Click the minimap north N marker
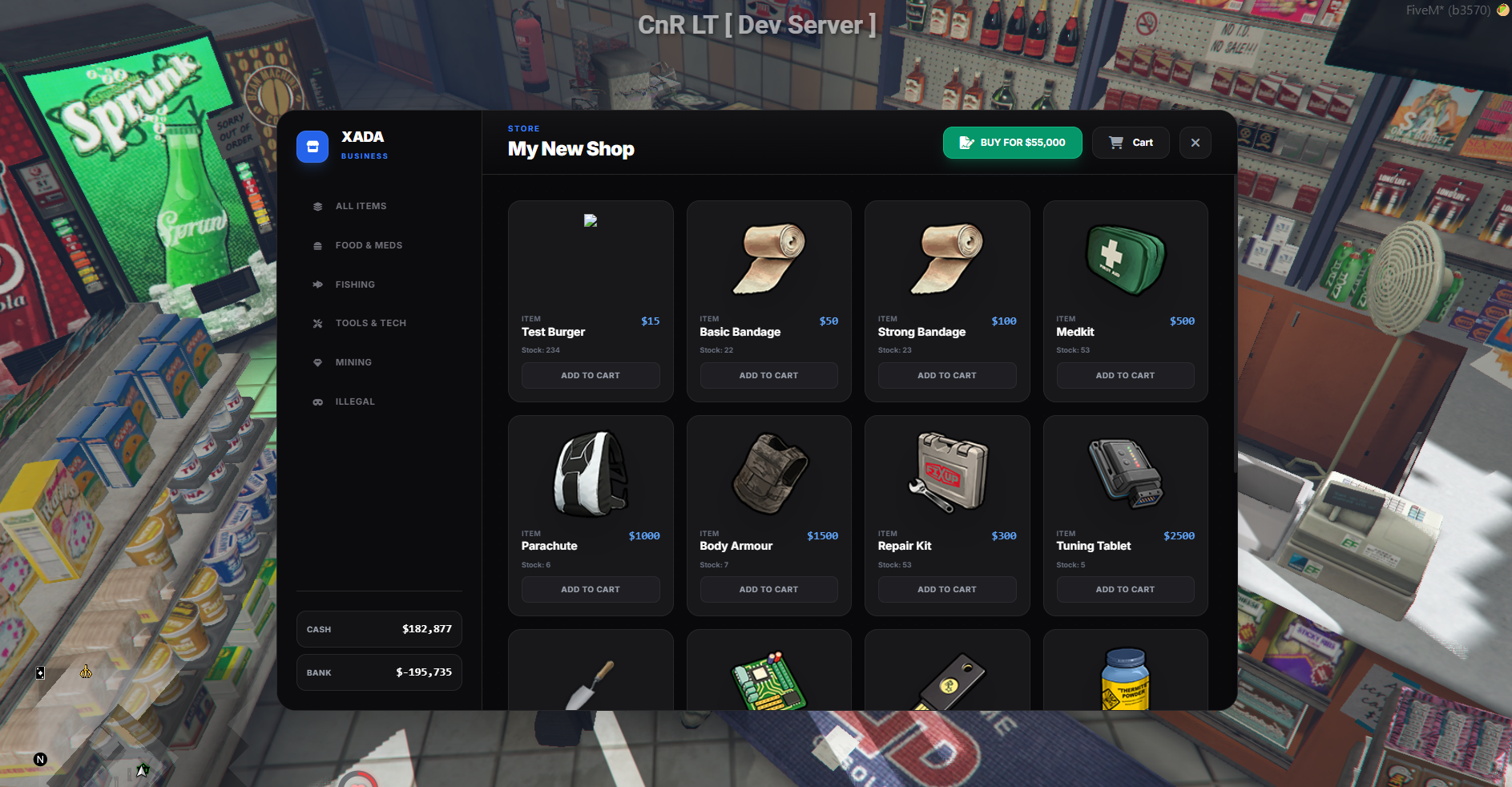This screenshot has height=787, width=1512. [x=40, y=760]
